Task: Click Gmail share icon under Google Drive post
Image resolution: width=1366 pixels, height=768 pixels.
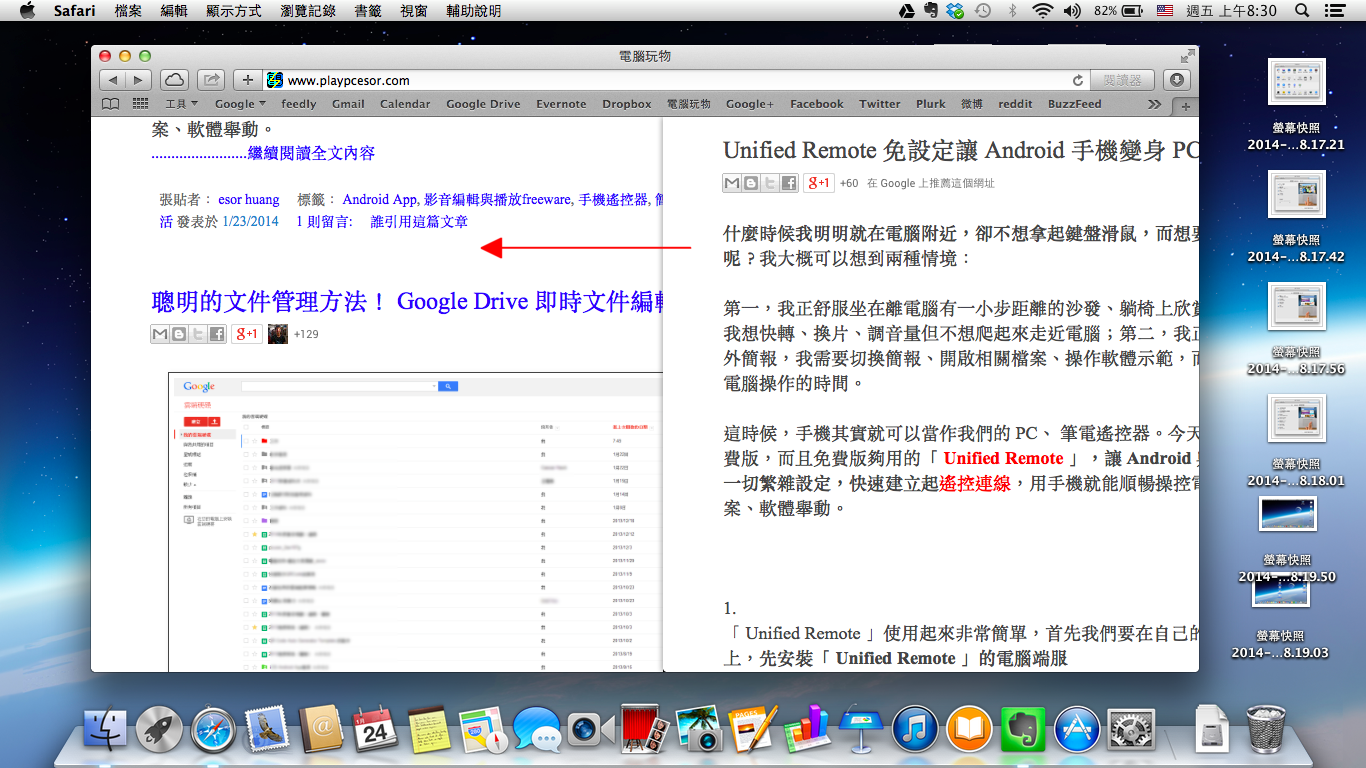Action: tap(160, 334)
